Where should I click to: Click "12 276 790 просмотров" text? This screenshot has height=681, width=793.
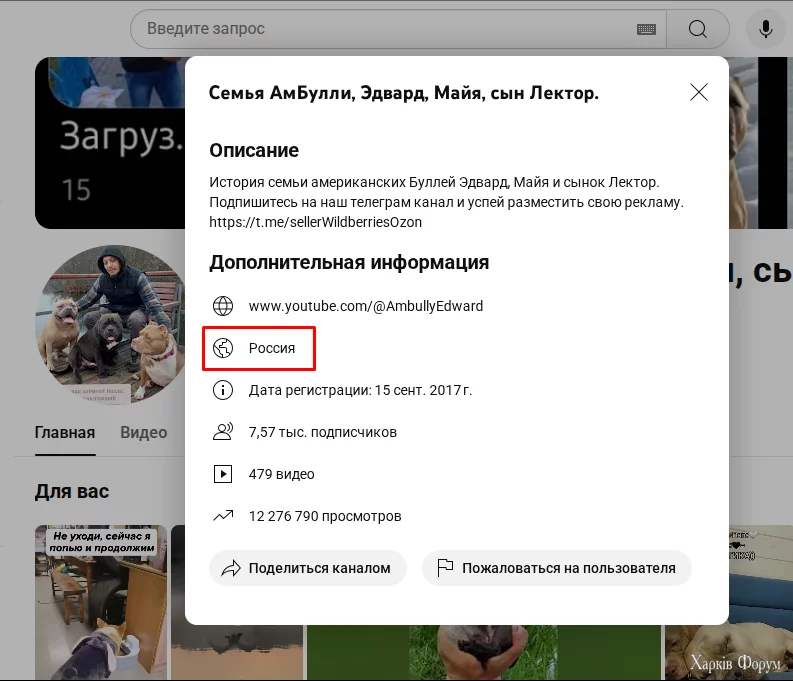(325, 516)
